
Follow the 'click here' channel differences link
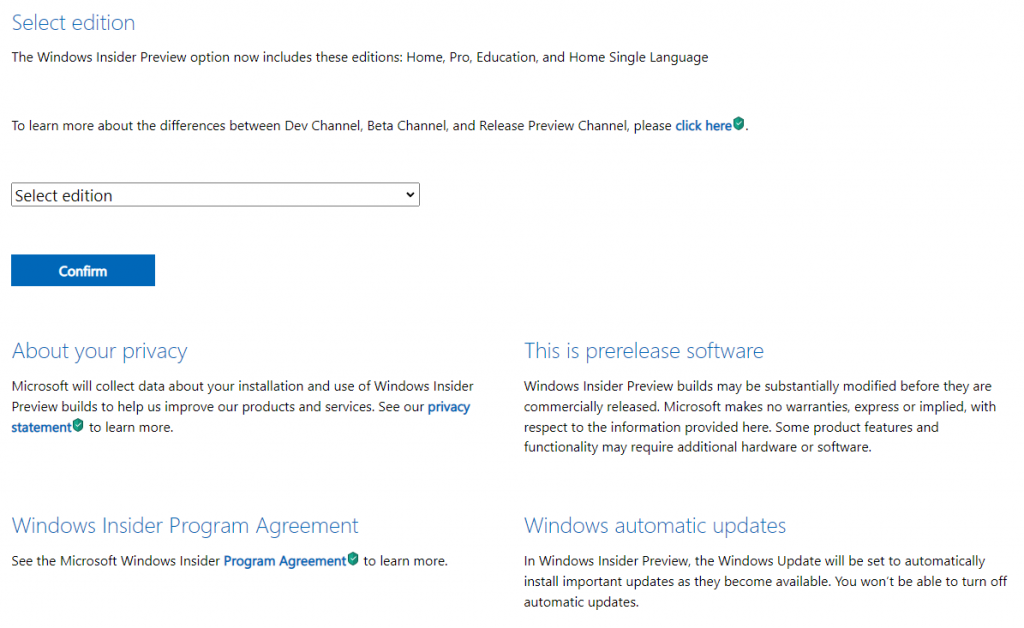click(x=703, y=126)
